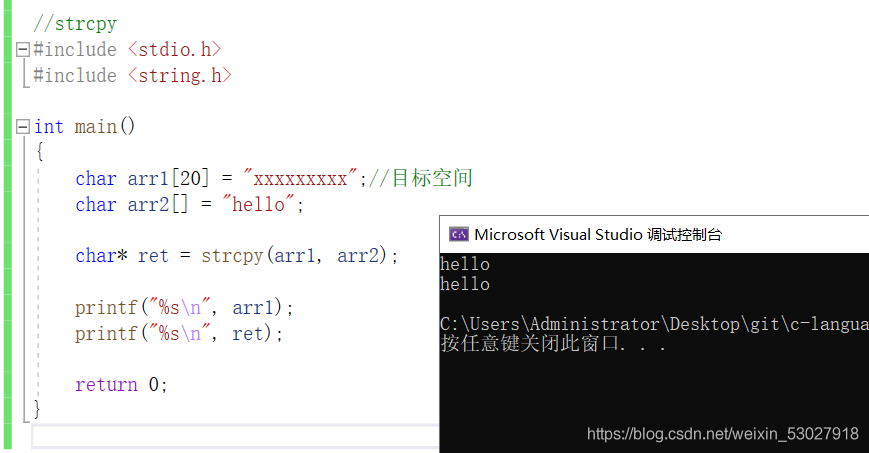Click the console window icon in title bar

point(458,235)
